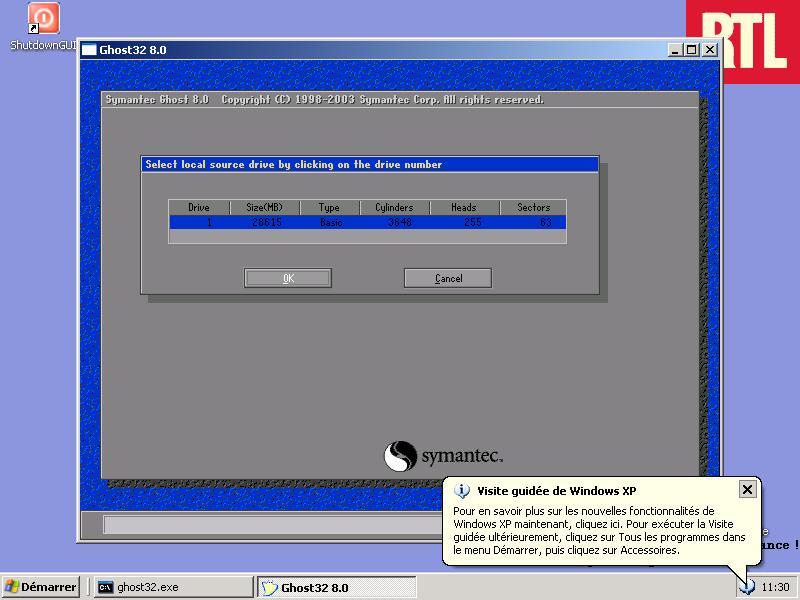Open the Démarrer start menu
The image size is (800, 600).
[x=41, y=587]
